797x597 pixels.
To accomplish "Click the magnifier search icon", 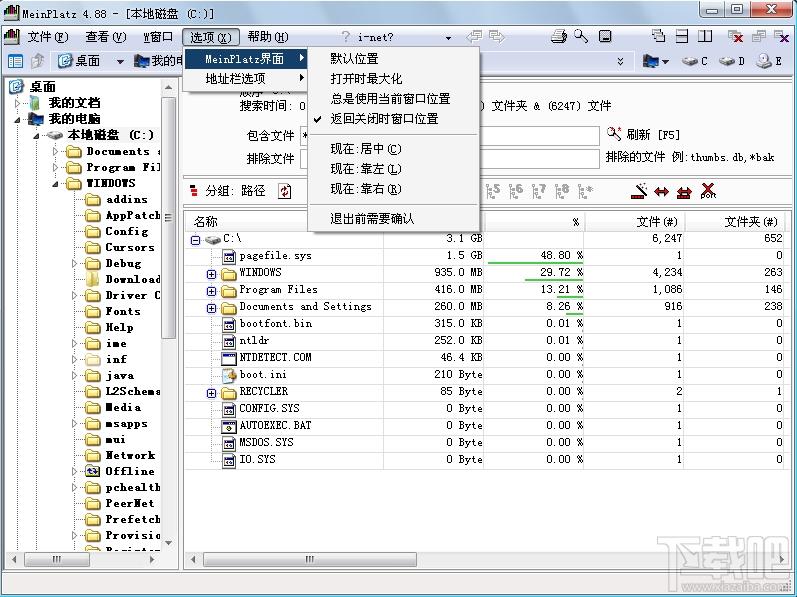I will [x=581, y=36].
